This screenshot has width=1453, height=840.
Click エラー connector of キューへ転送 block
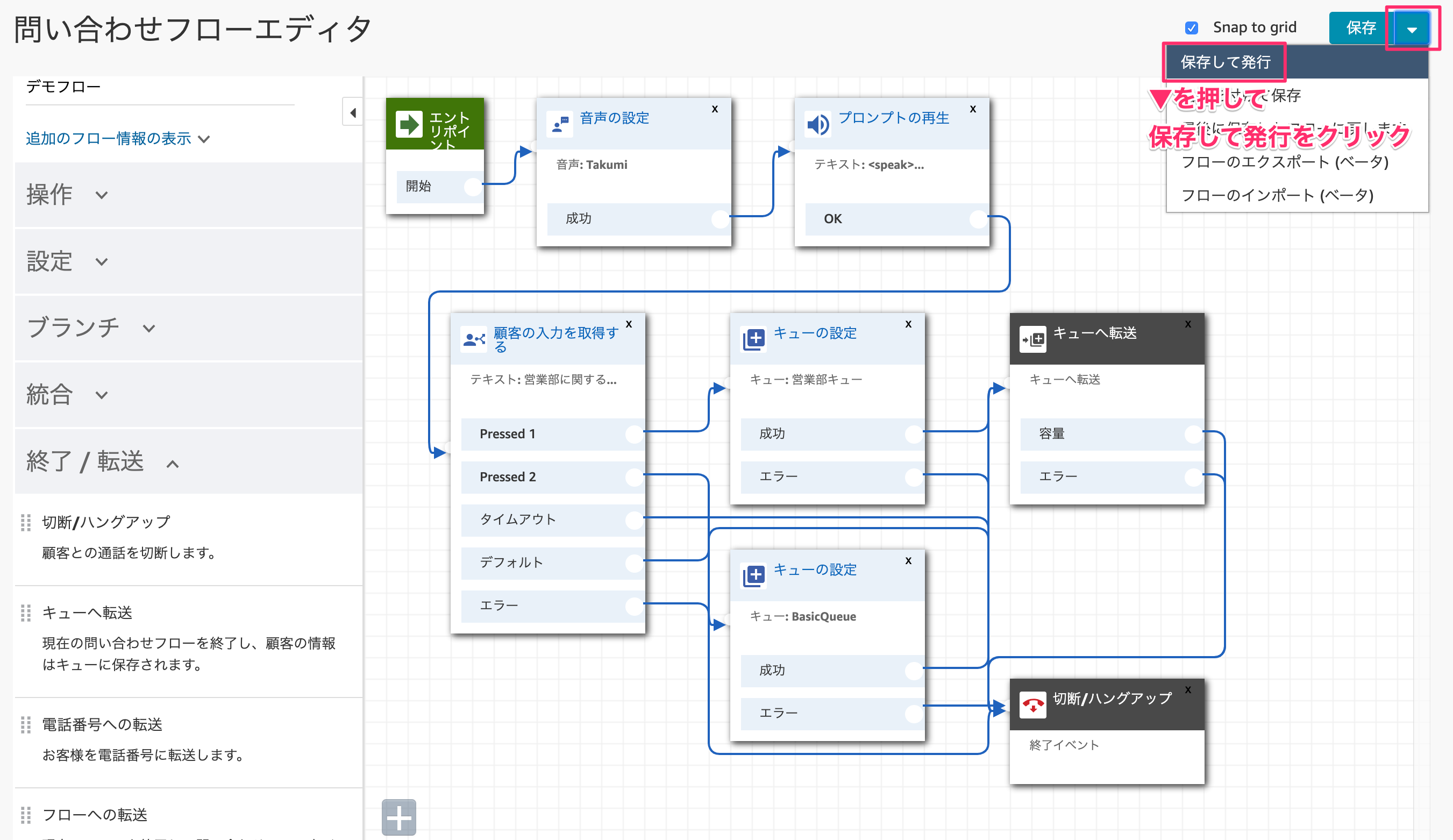pyautogui.click(x=1194, y=477)
